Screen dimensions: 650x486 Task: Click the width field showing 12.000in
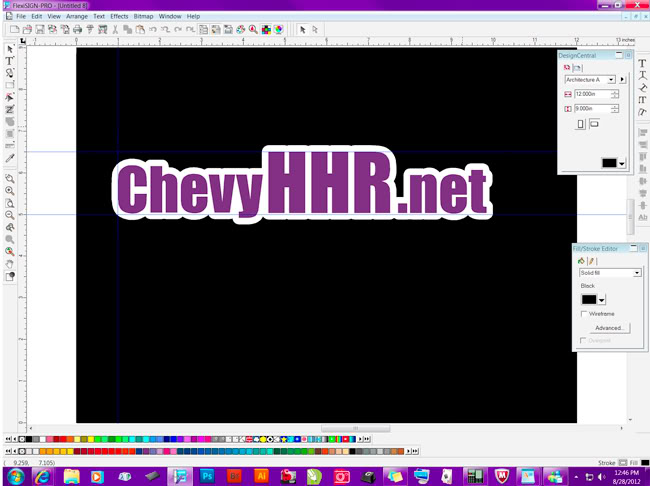[x=592, y=94]
